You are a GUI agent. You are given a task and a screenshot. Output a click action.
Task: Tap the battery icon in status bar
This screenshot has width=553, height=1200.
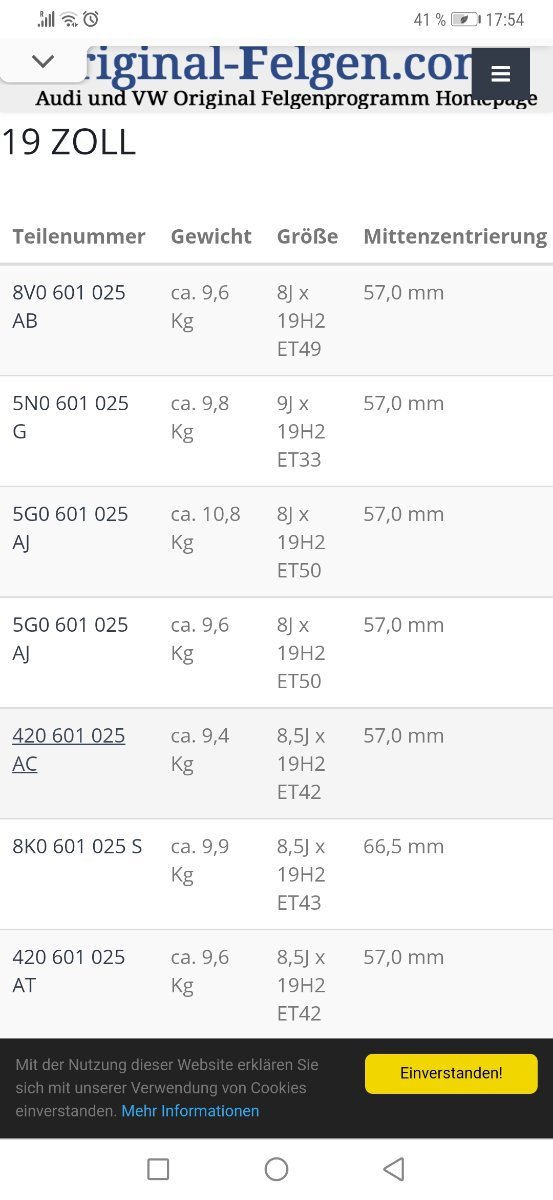click(465, 19)
